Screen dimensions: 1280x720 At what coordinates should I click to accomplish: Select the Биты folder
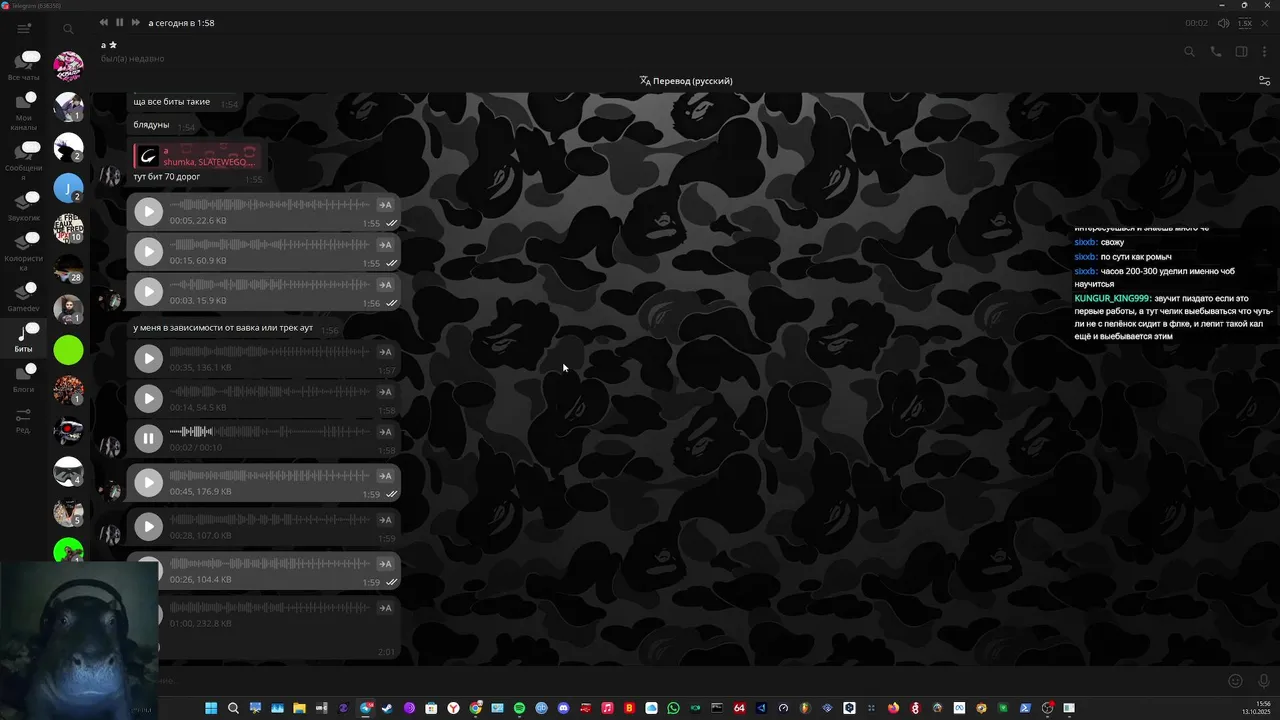click(x=24, y=338)
